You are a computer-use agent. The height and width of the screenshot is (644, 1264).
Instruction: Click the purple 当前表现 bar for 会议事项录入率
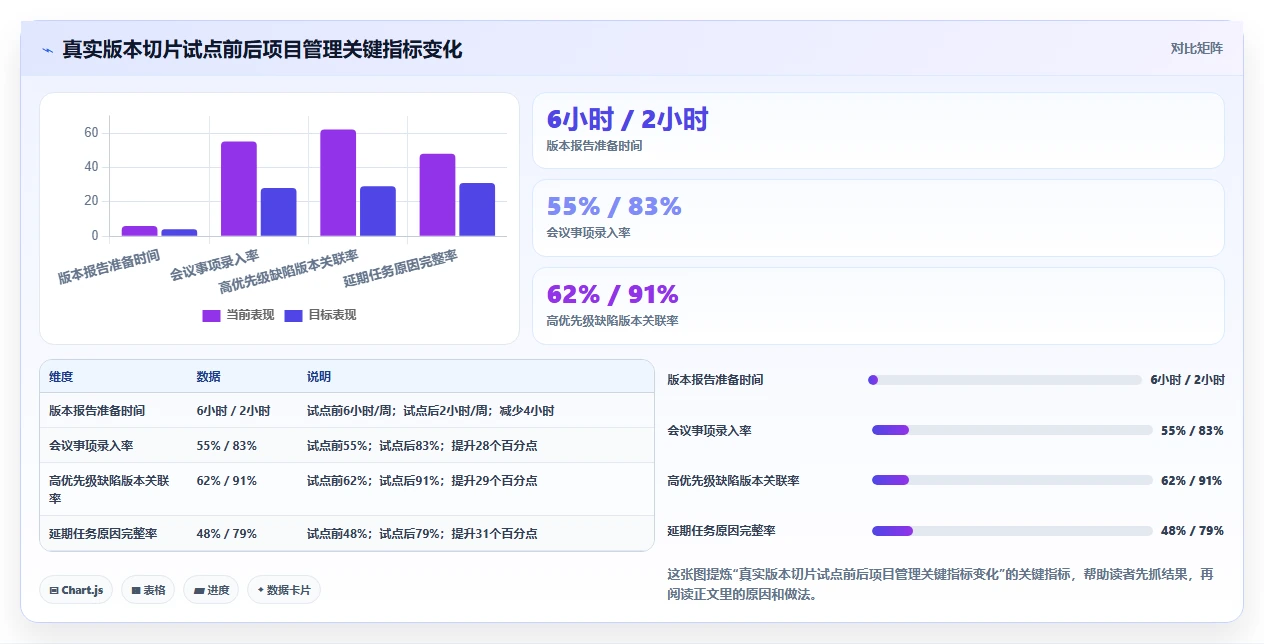tap(239, 189)
